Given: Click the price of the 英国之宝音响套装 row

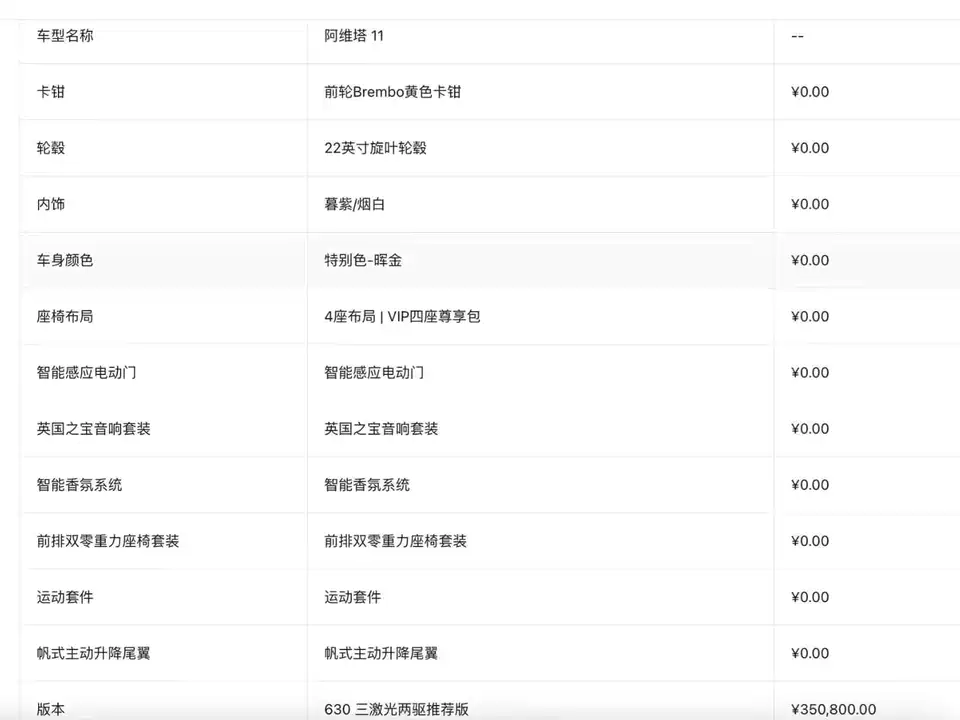Looking at the screenshot, I should pyautogui.click(x=809, y=428).
